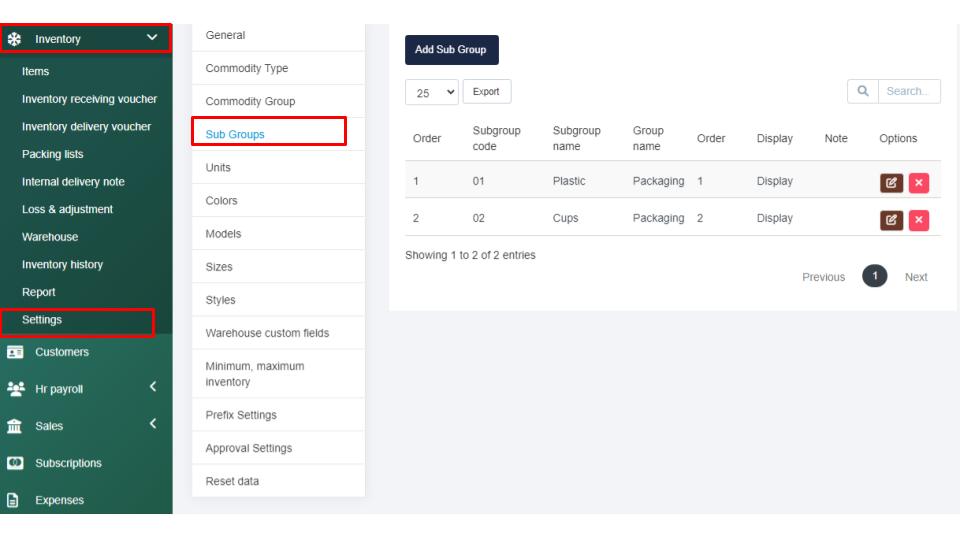Screen dimensions: 960x540
Task: Click the Customers sidebar icon
Action: [14, 352]
